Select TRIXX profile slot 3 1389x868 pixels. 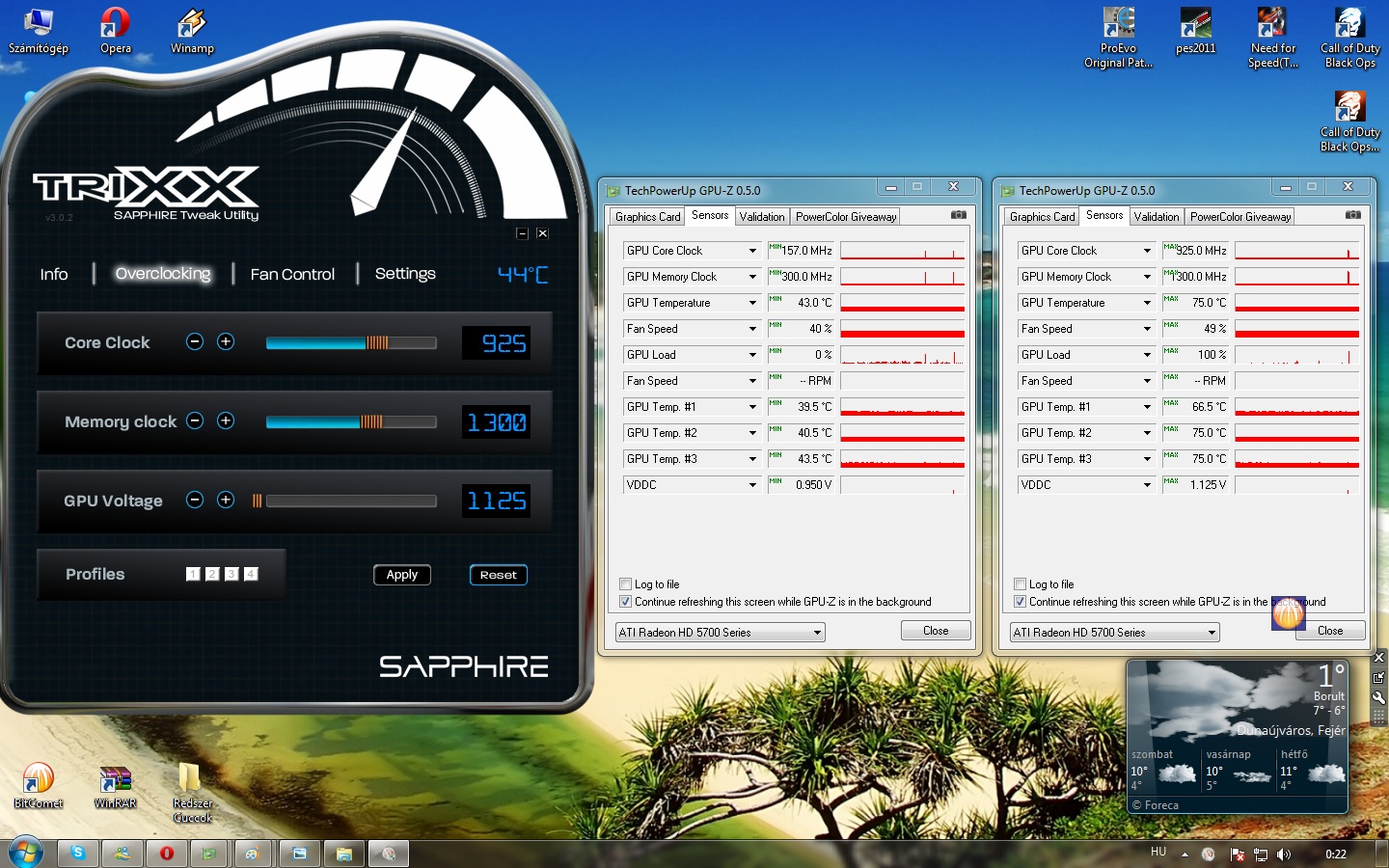pyautogui.click(x=231, y=574)
